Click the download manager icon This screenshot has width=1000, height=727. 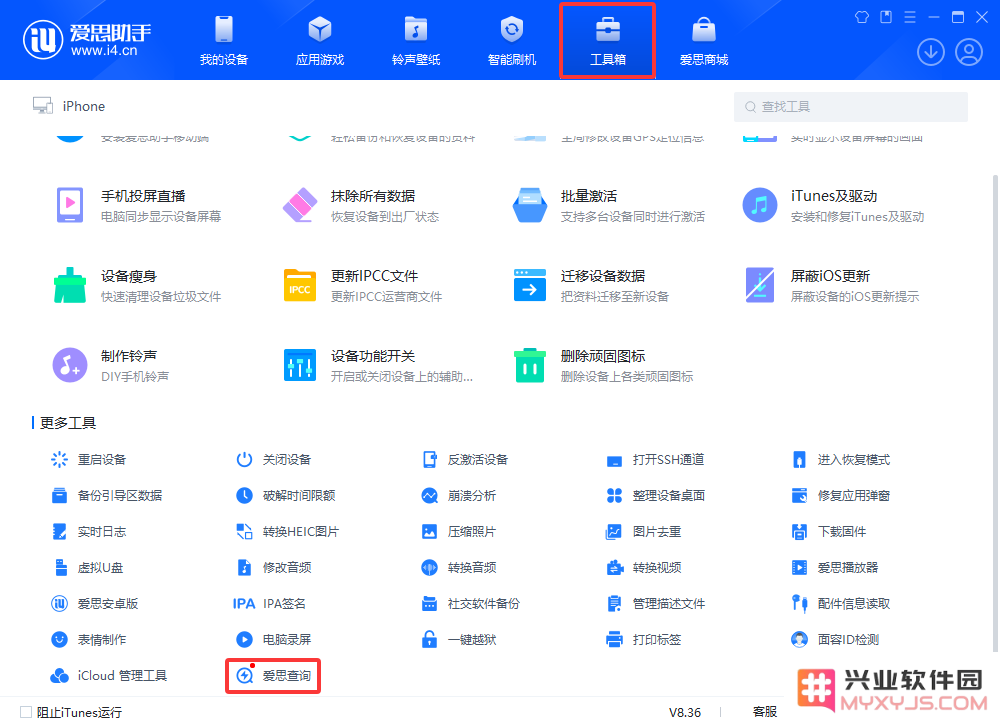coord(930,52)
